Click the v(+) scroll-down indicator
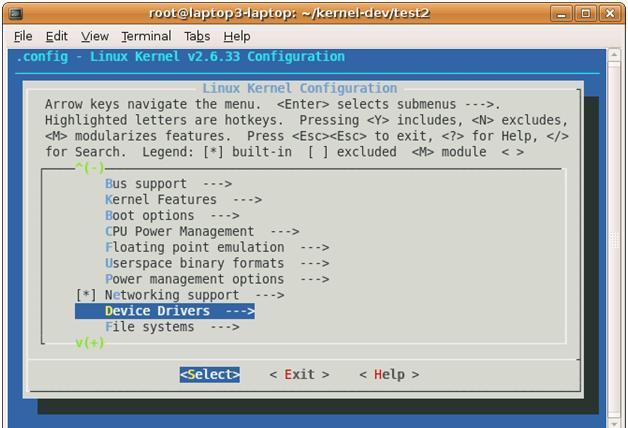 (89, 343)
